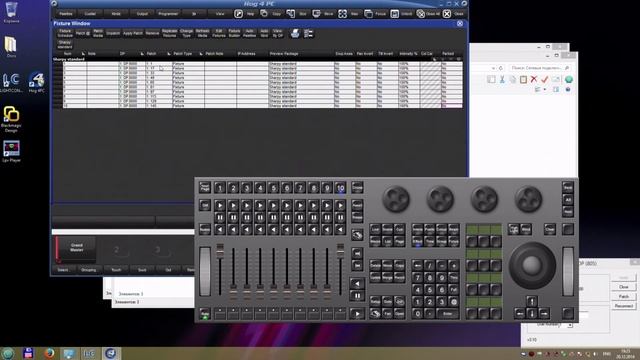Screen dimensions: 640x360
Task: Click the Grand Master fader handle
Action: pyautogui.click(x=220, y=251)
